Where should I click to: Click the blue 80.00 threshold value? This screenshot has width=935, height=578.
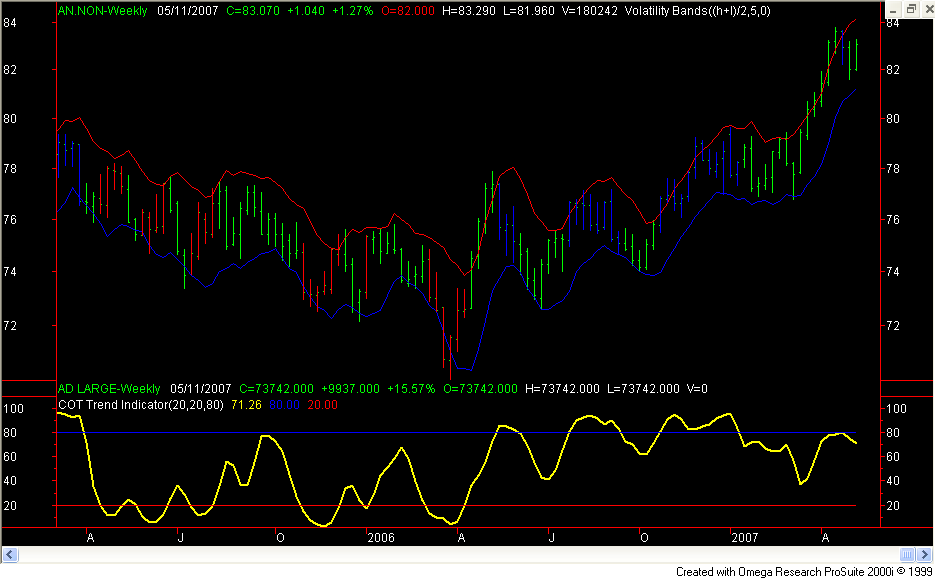coord(284,405)
